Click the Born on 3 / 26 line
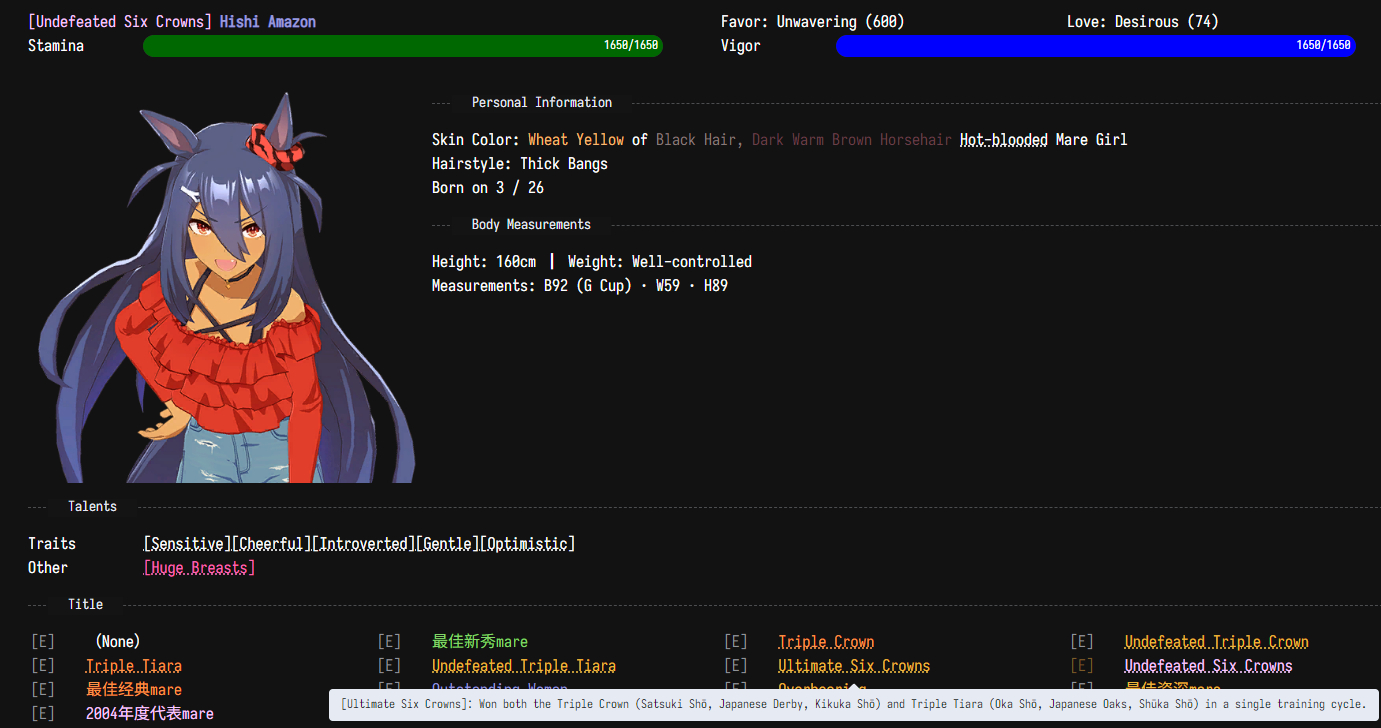 488,188
